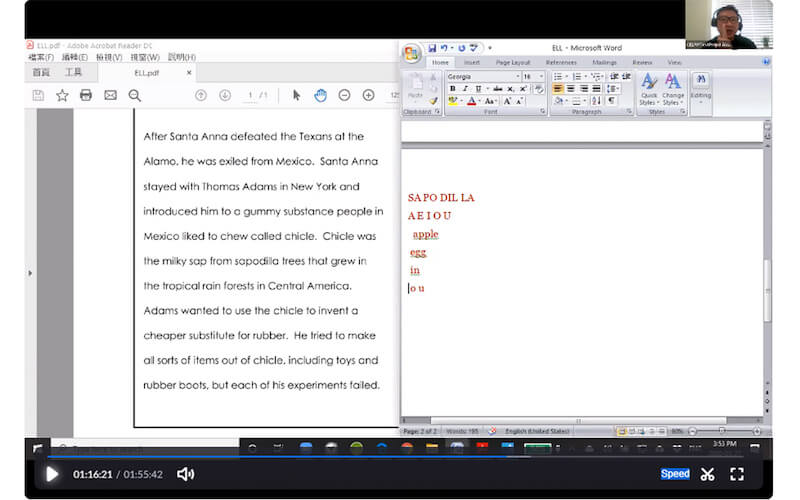Expand the font size dropdown
Viewport: 800px width, 500px height.
[540, 76]
